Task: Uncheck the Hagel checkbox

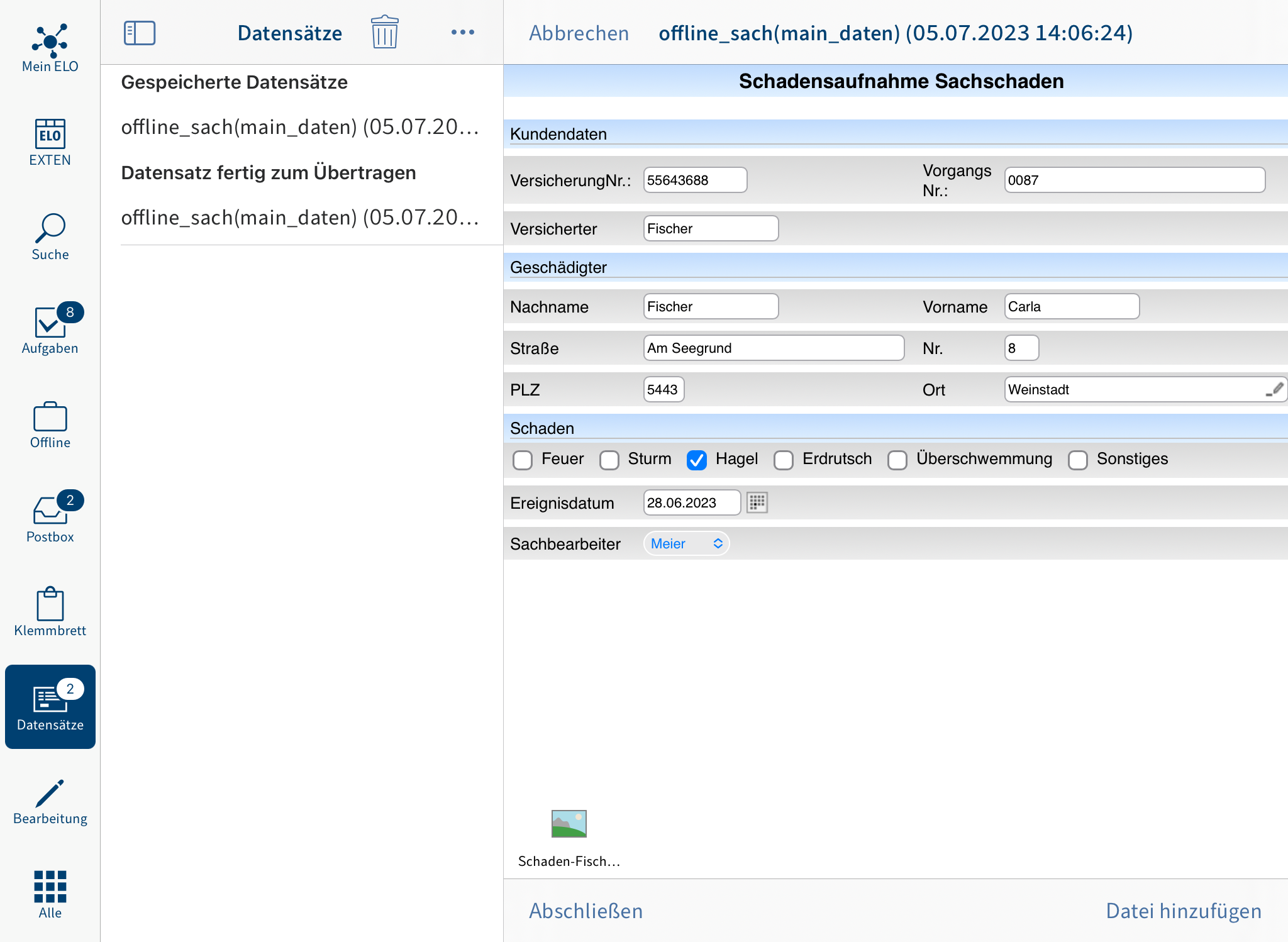Action: (697, 460)
